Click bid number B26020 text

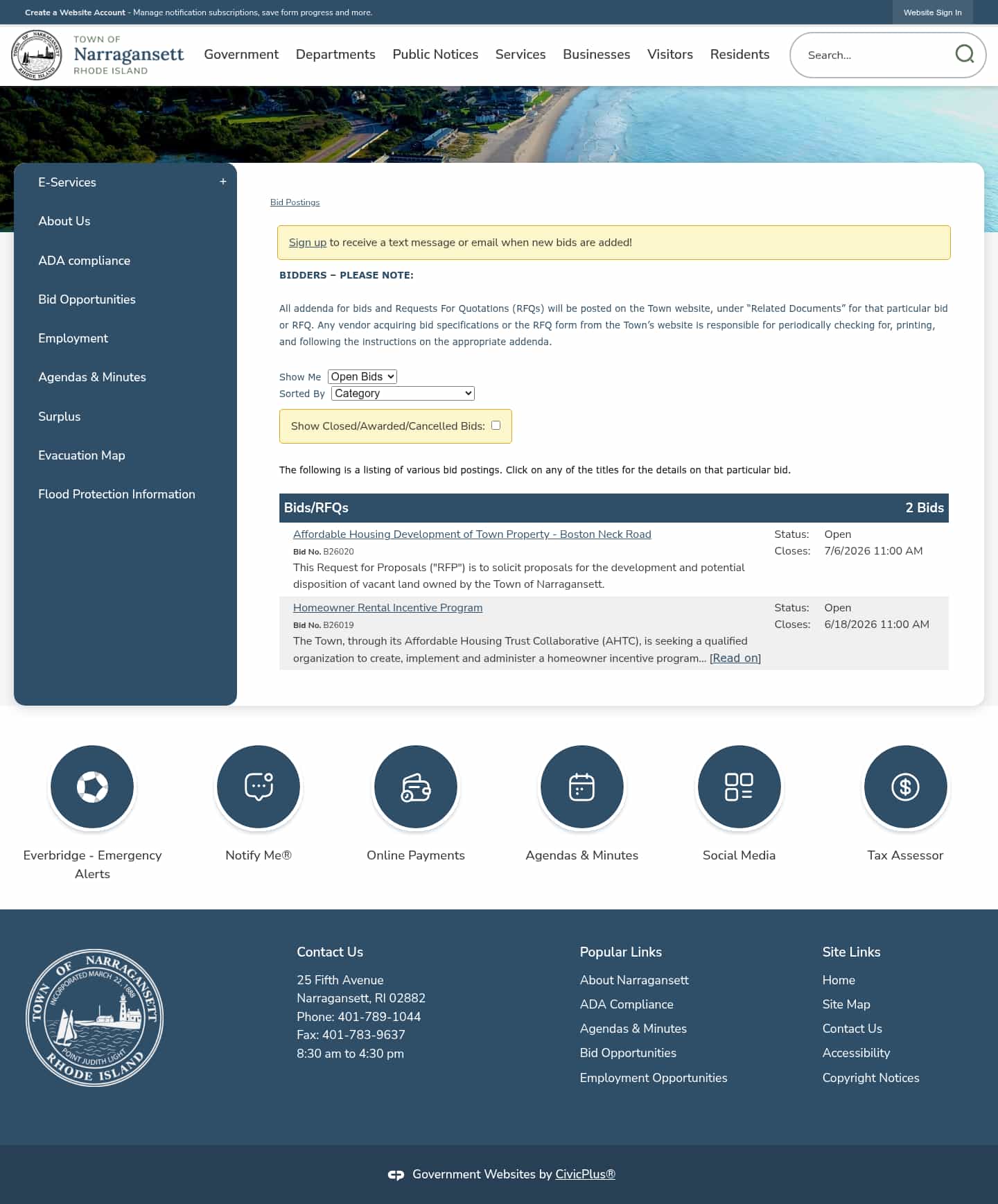click(338, 552)
